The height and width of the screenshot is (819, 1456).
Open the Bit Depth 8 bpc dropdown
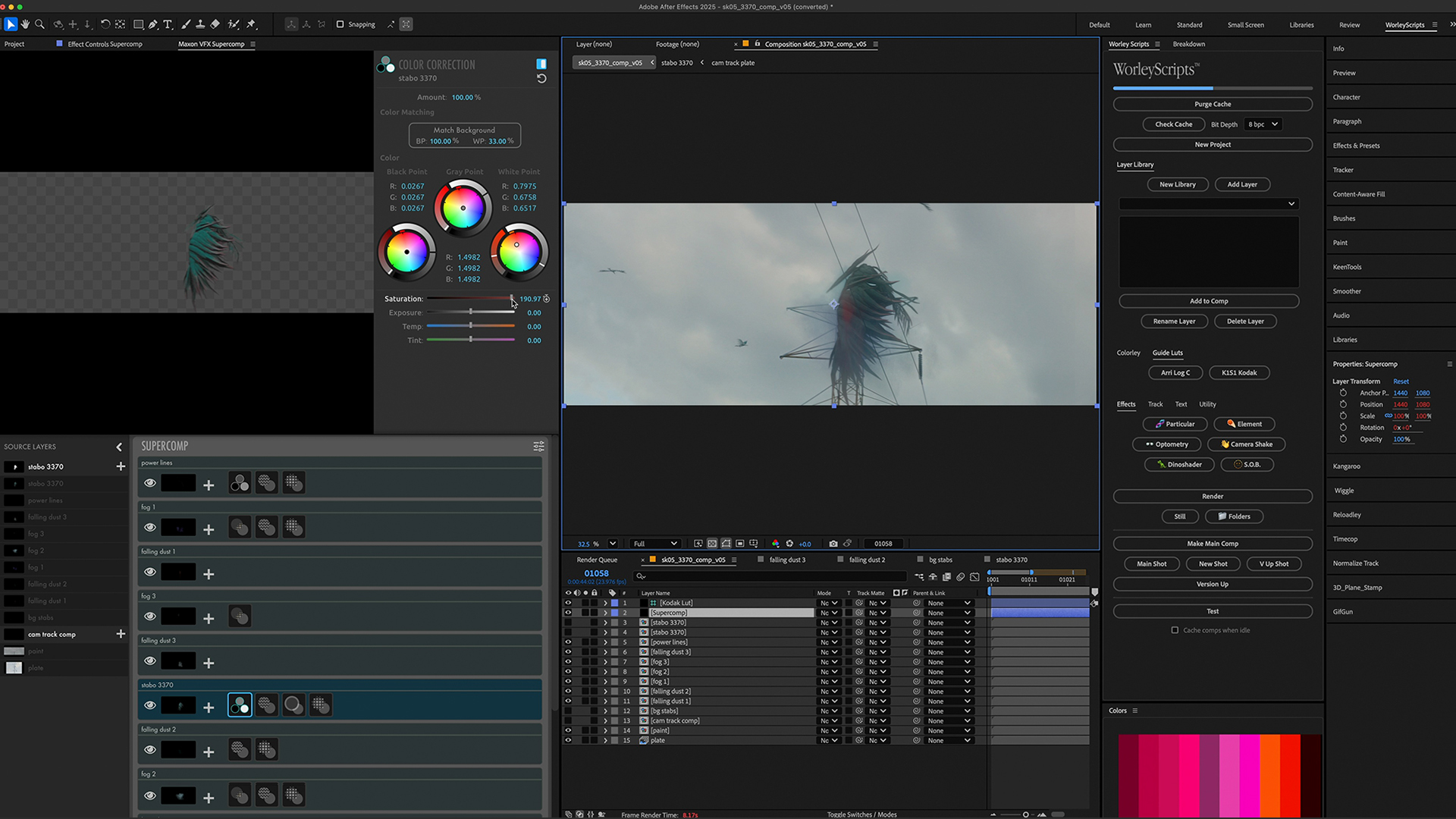(x=1263, y=124)
